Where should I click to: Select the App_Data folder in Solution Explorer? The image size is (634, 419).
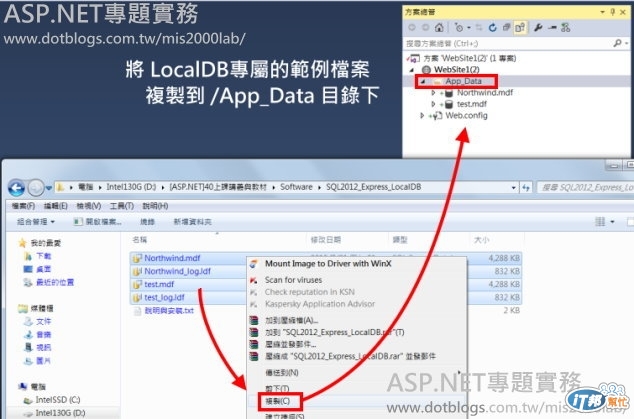coord(463,81)
